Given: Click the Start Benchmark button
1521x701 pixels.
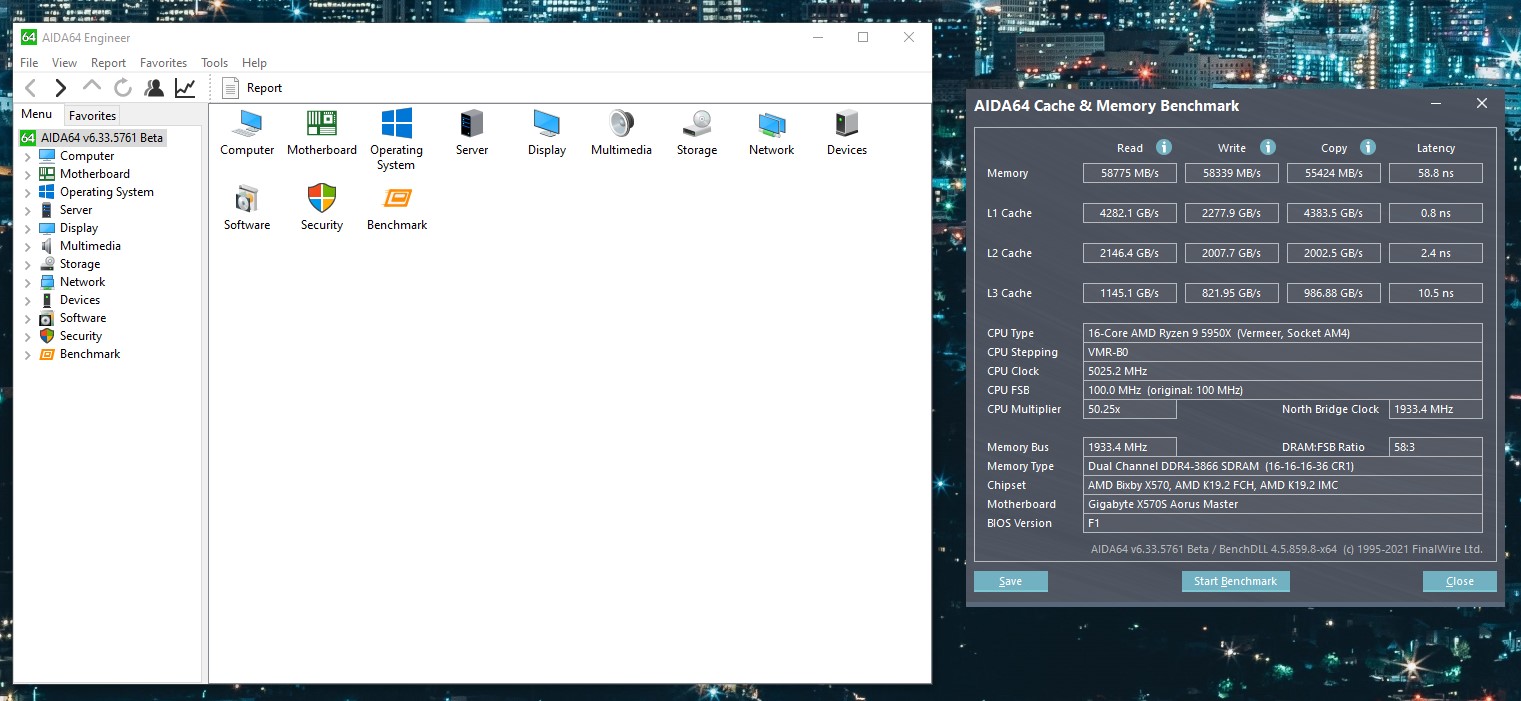Looking at the screenshot, I should [x=1235, y=581].
